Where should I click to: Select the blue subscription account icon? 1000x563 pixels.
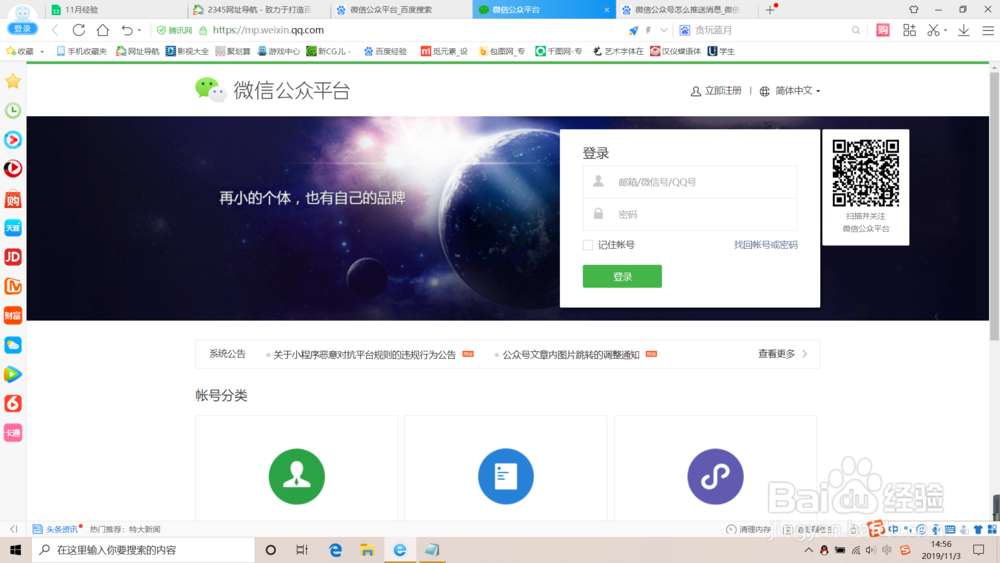click(506, 476)
